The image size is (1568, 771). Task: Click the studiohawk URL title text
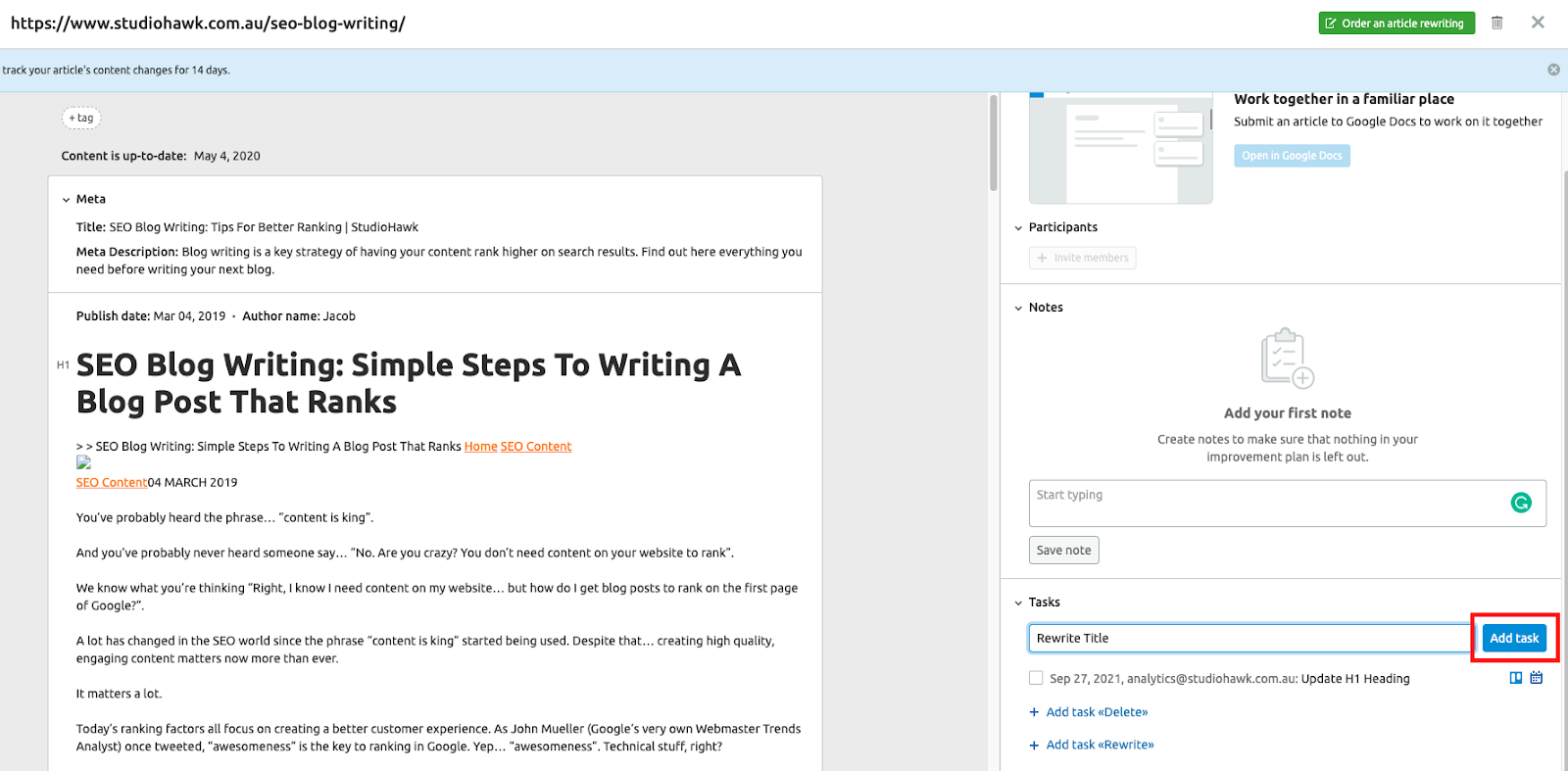(208, 23)
